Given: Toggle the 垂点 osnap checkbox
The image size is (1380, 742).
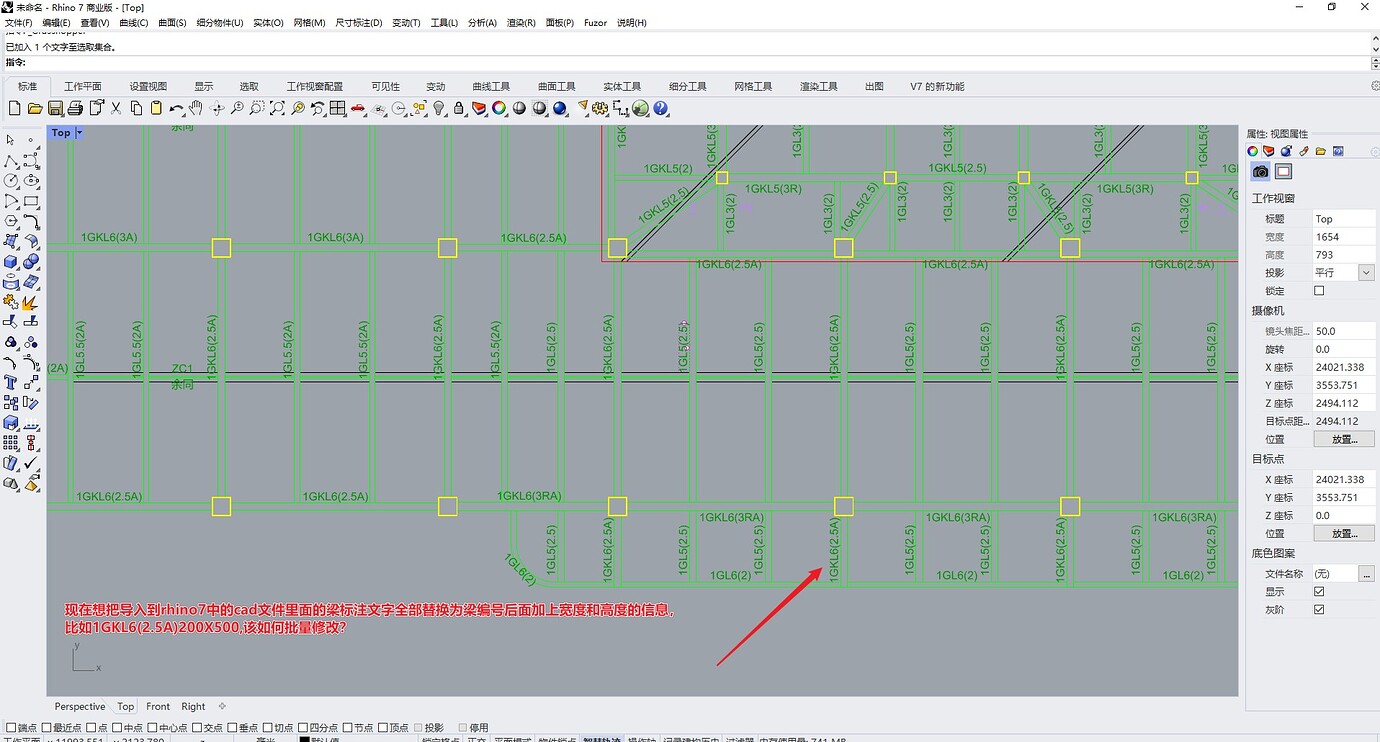Looking at the screenshot, I should pyautogui.click(x=233, y=728).
